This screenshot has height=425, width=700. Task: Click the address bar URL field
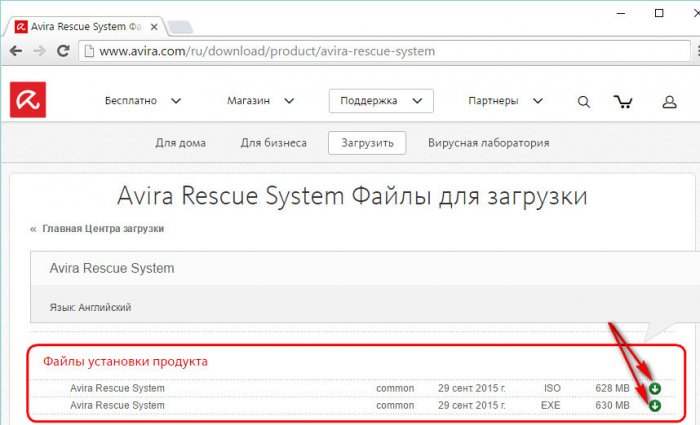pos(385,51)
